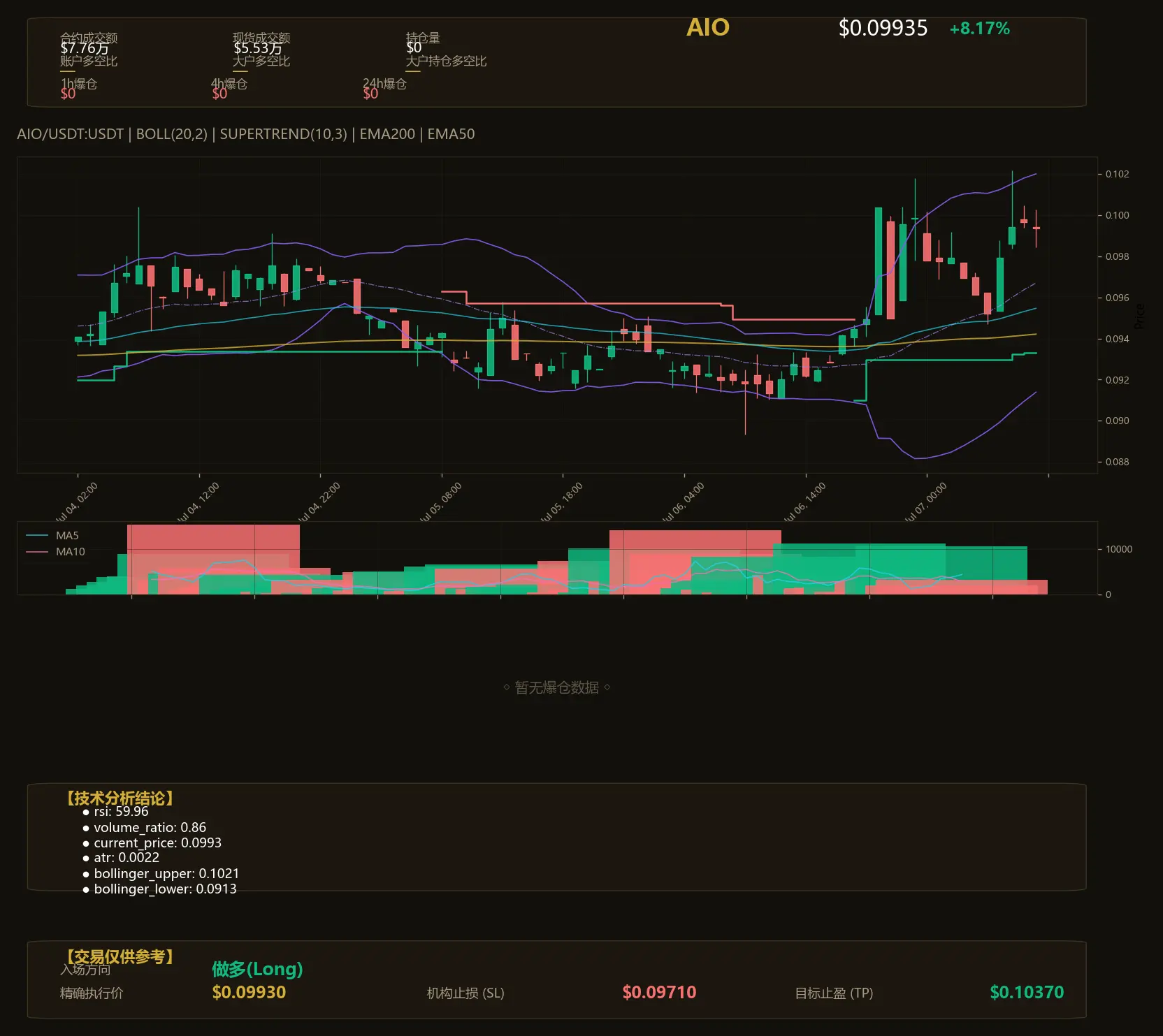Click the 目标止盈 (TP) label
Image resolution: width=1163 pixels, height=1036 pixels.
point(834,993)
